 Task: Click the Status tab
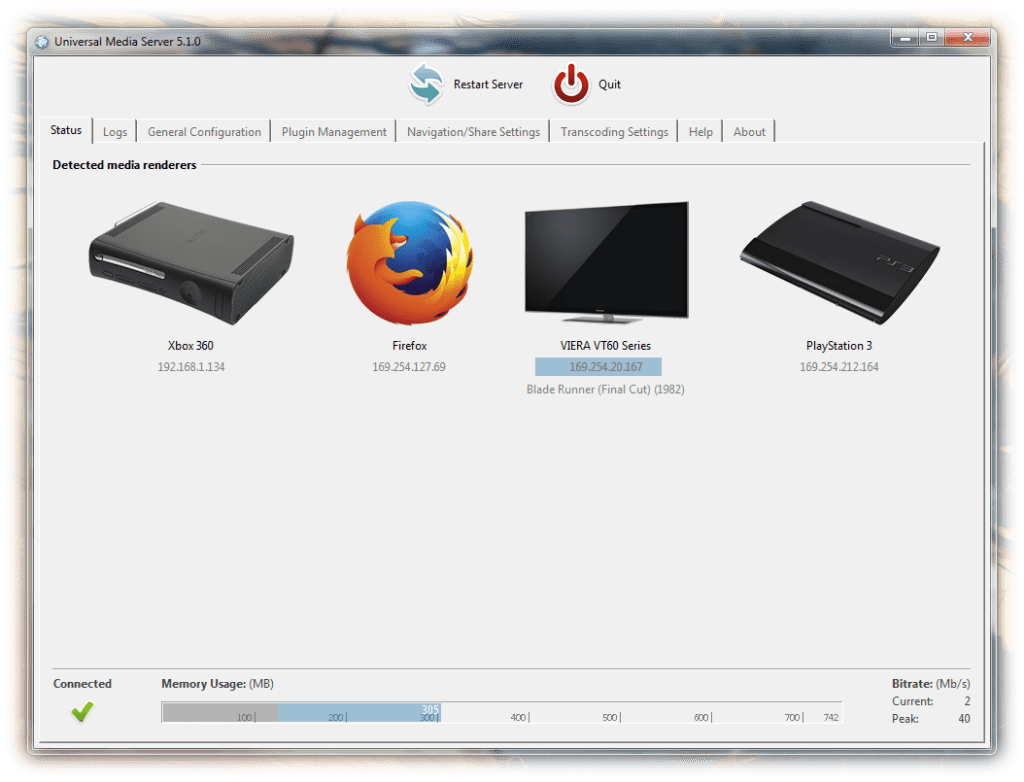(66, 131)
